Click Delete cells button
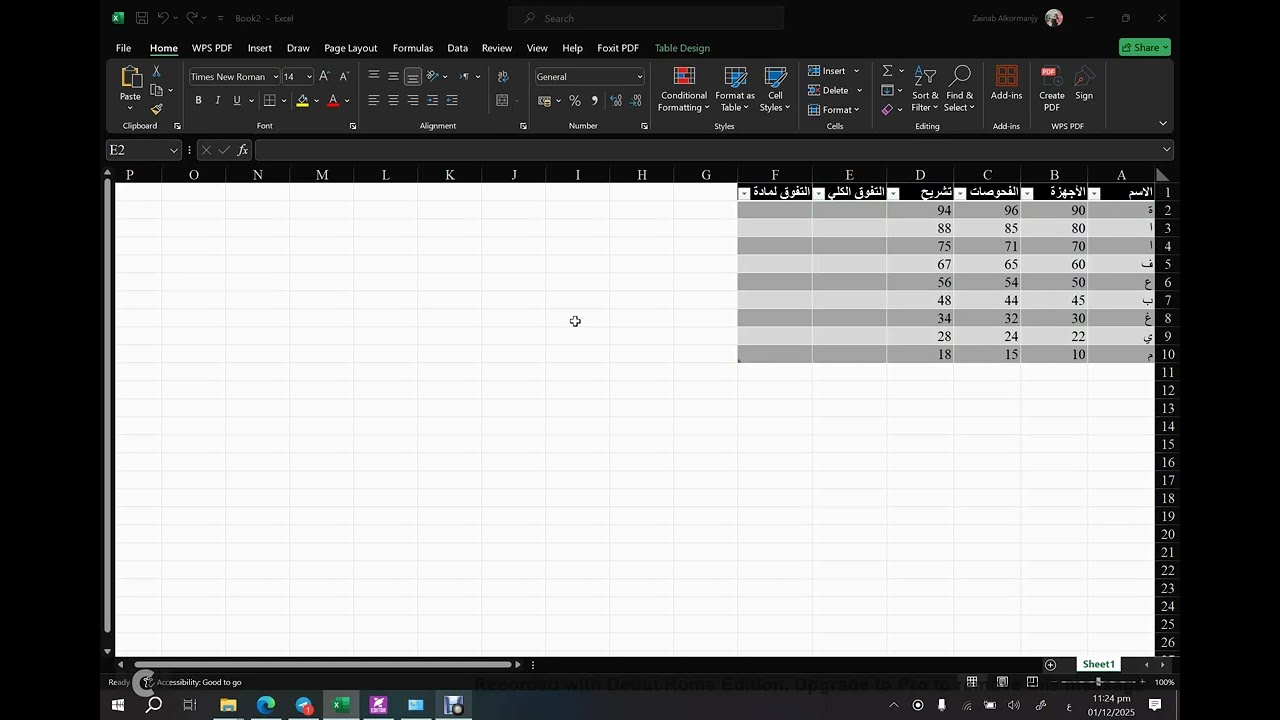Screen dimensions: 1280x720 click(x=834, y=90)
